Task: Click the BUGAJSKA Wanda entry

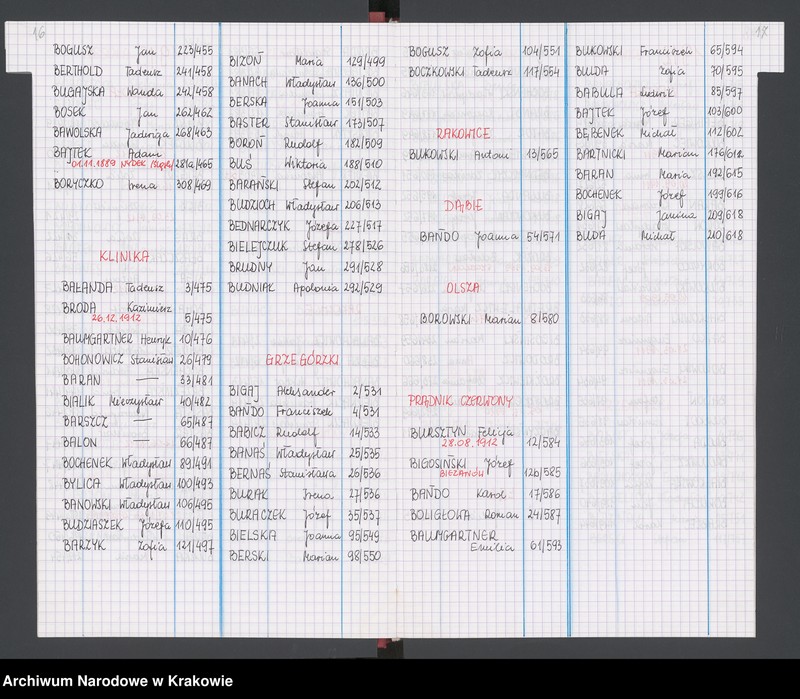Action: (x=133, y=92)
